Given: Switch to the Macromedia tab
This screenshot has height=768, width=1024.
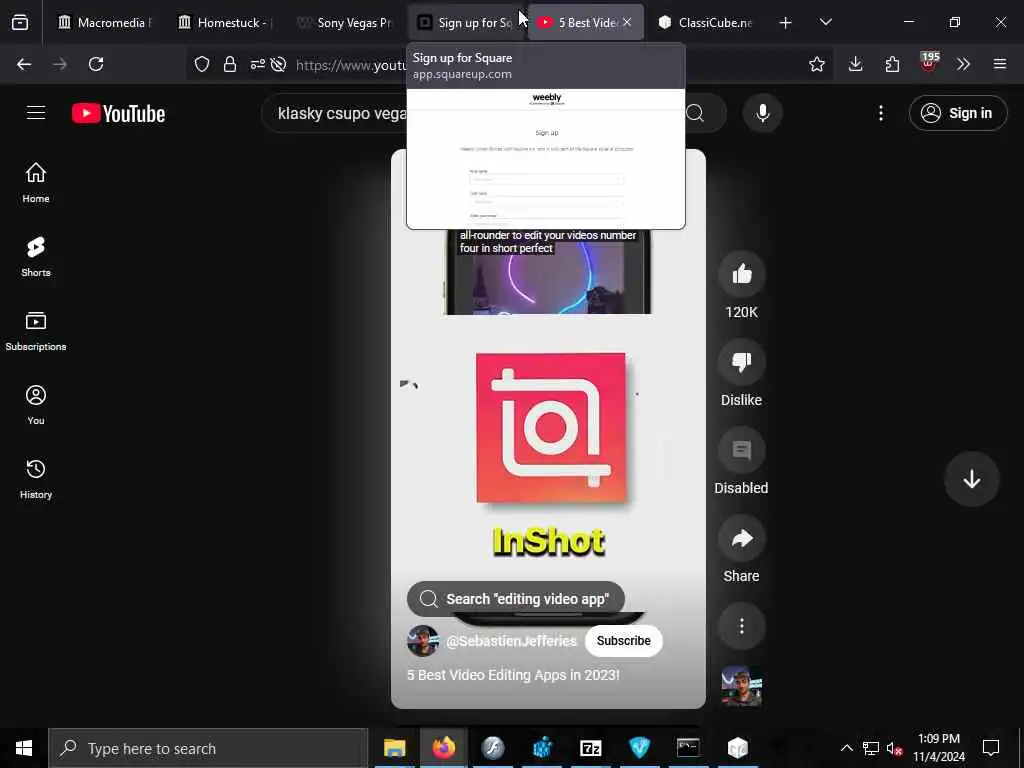Looking at the screenshot, I should click(104, 23).
